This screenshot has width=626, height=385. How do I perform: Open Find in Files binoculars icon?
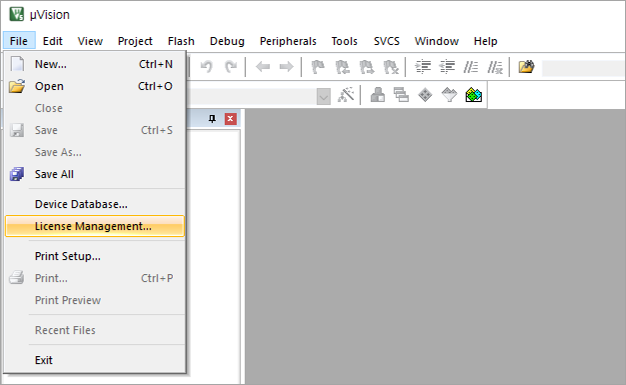(x=526, y=67)
